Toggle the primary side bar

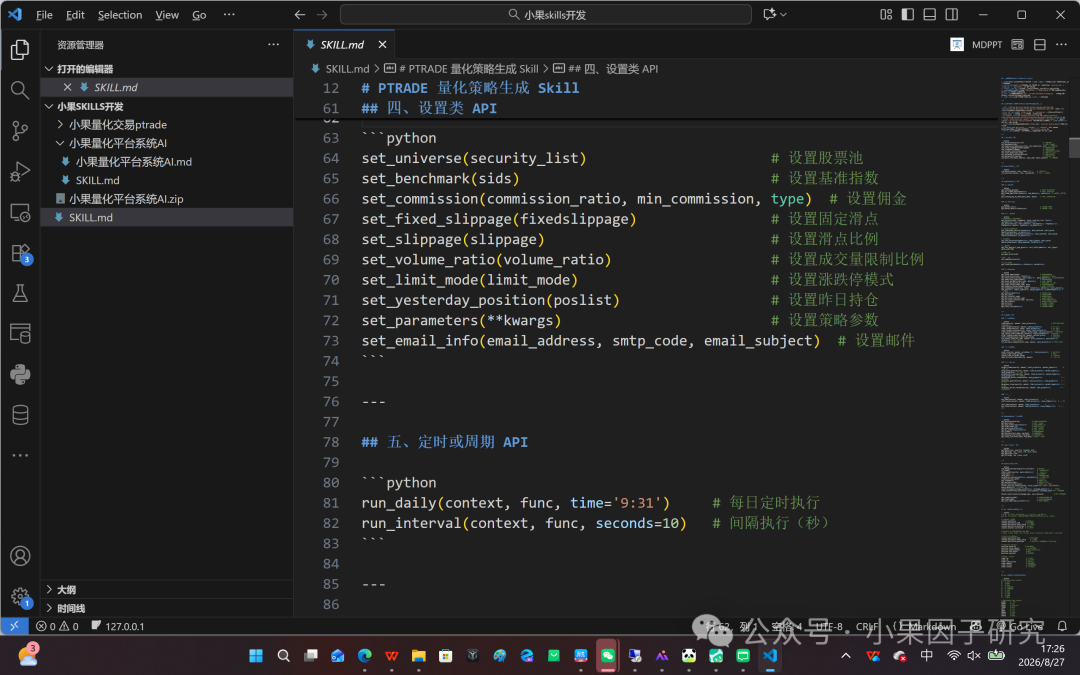908,14
